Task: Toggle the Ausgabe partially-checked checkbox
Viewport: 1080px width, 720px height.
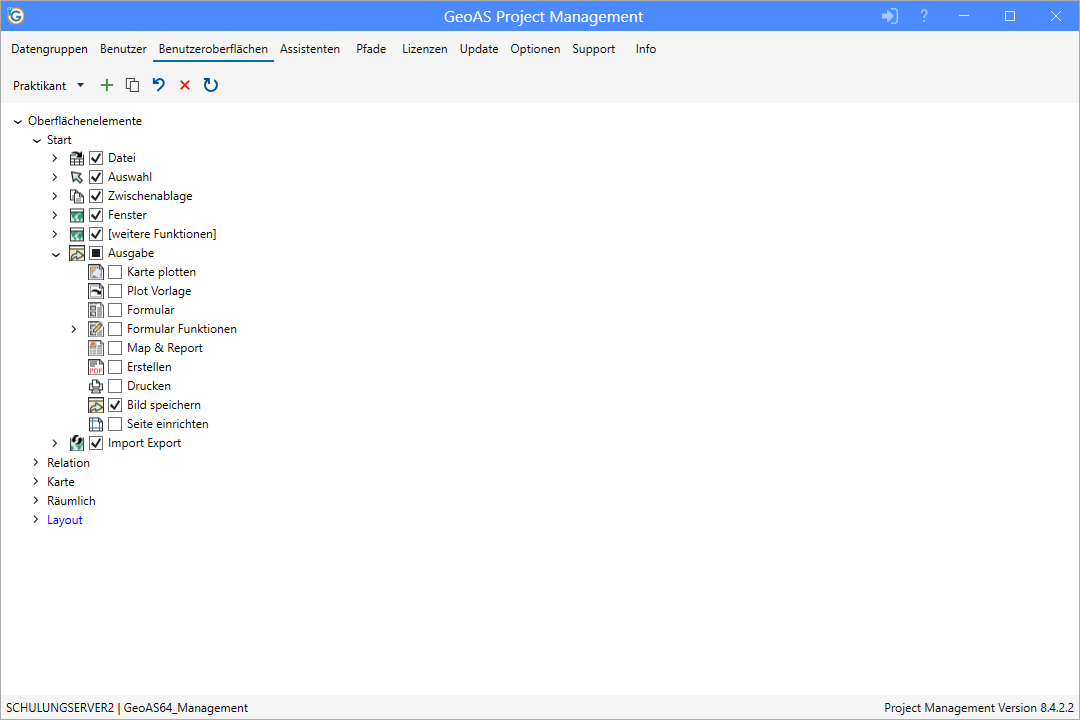Action: tap(96, 253)
